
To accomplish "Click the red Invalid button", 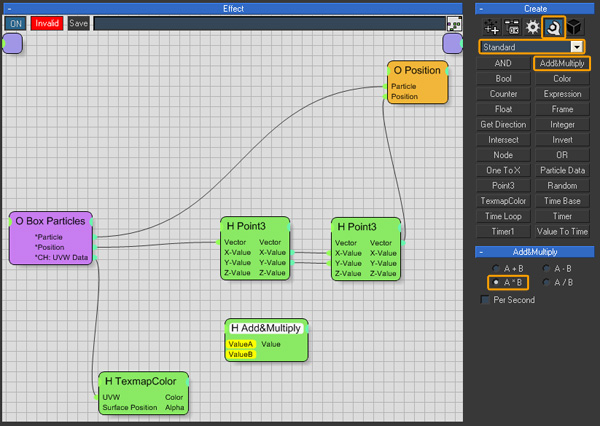I will coord(47,23).
